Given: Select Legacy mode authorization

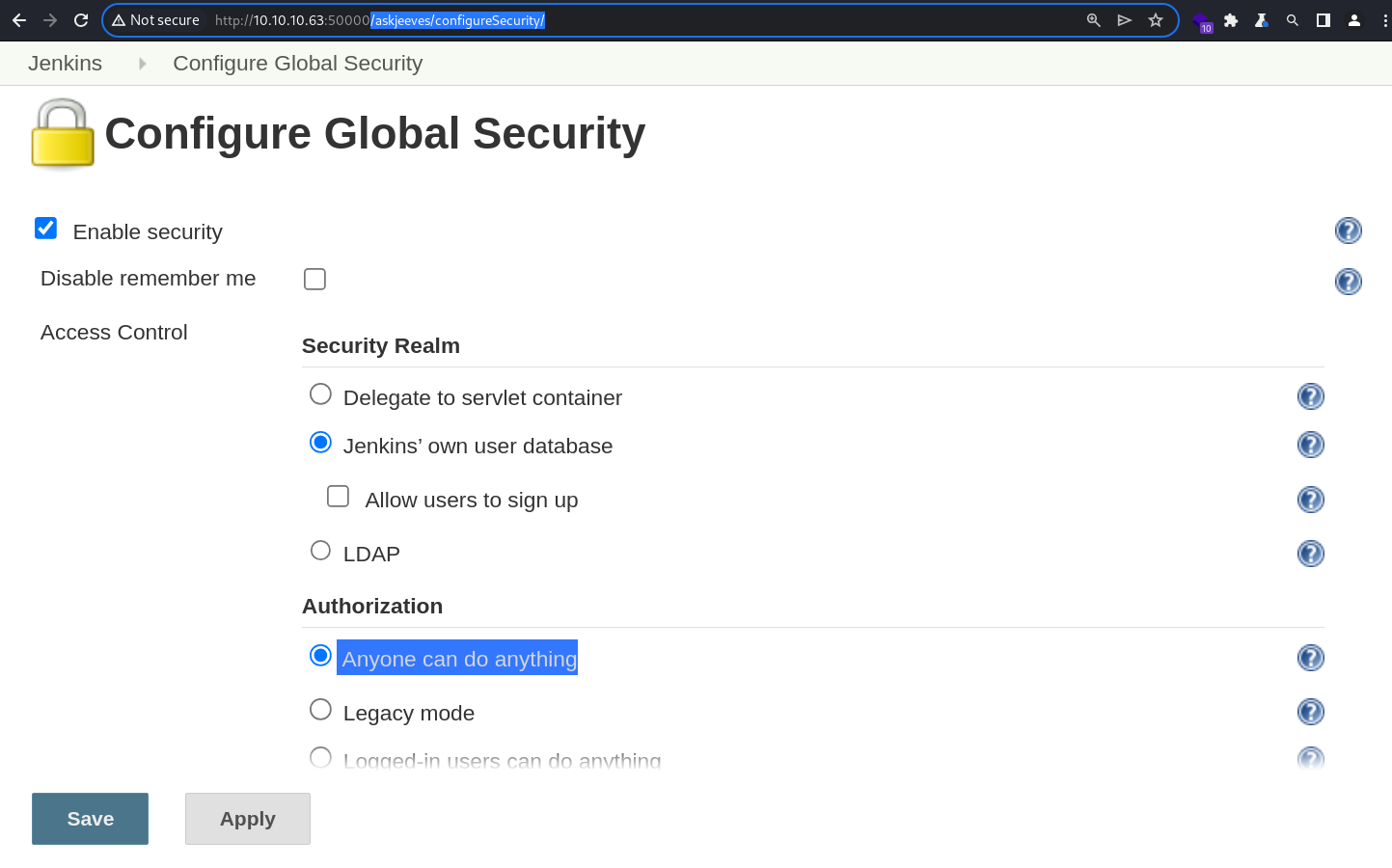Looking at the screenshot, I should [x=320, y=710].
